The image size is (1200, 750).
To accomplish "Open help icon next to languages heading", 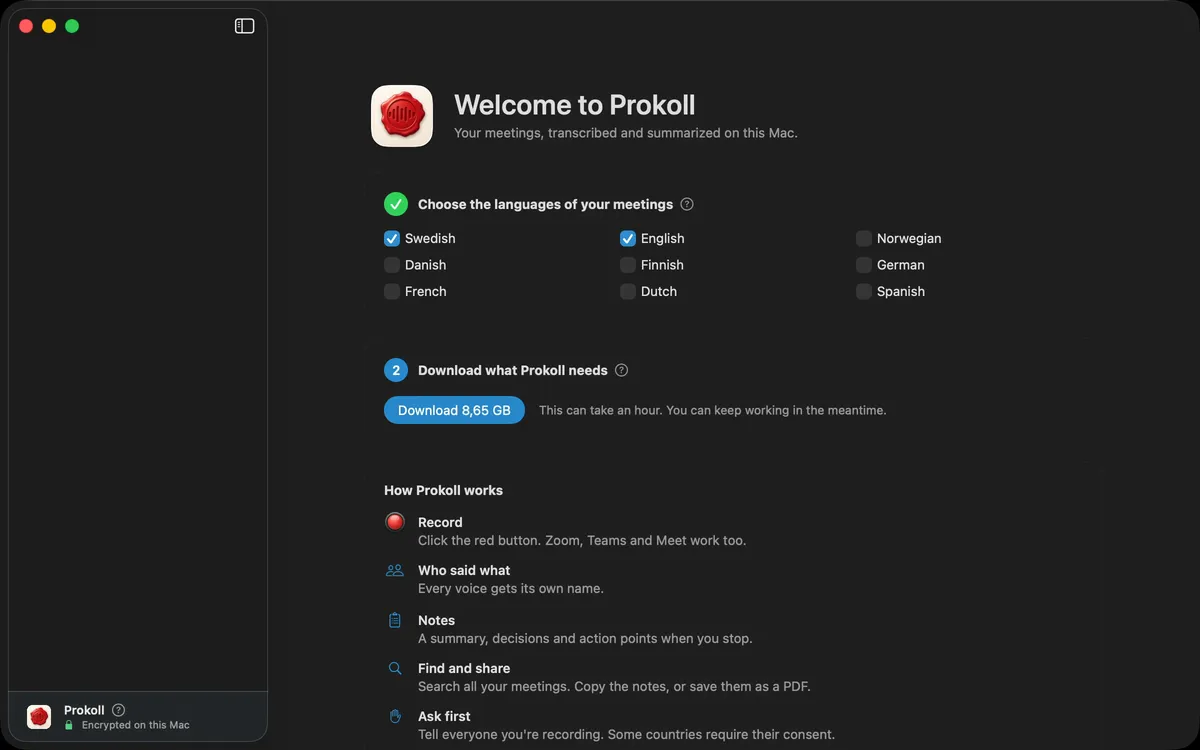I will tap(687, 204).
